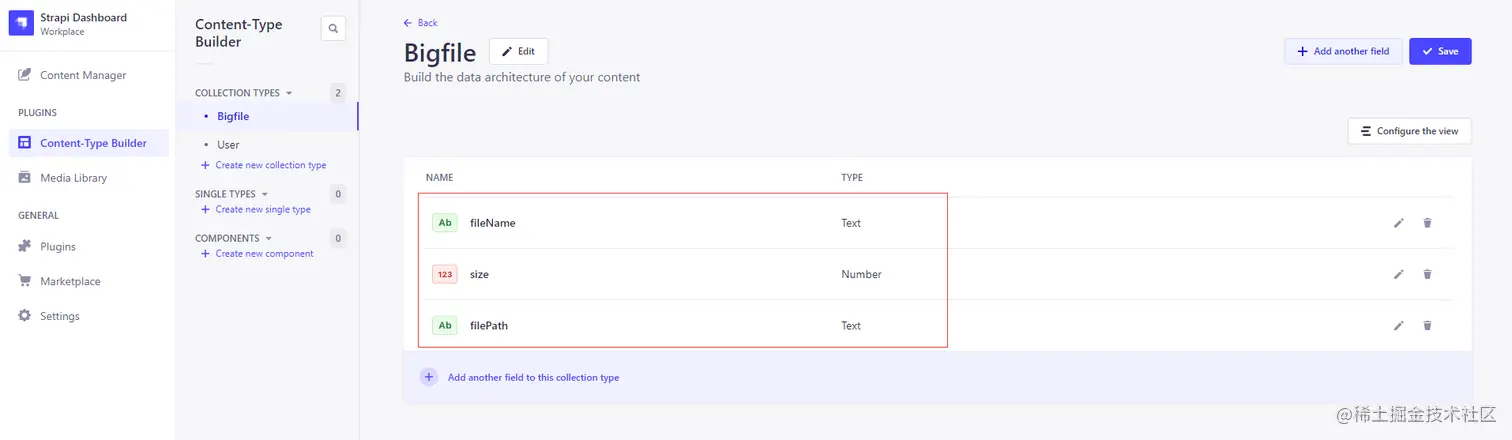Click the Text type cell in filePath row
The width and height of the screenshot is (1512, 440).
click(851, 325)
